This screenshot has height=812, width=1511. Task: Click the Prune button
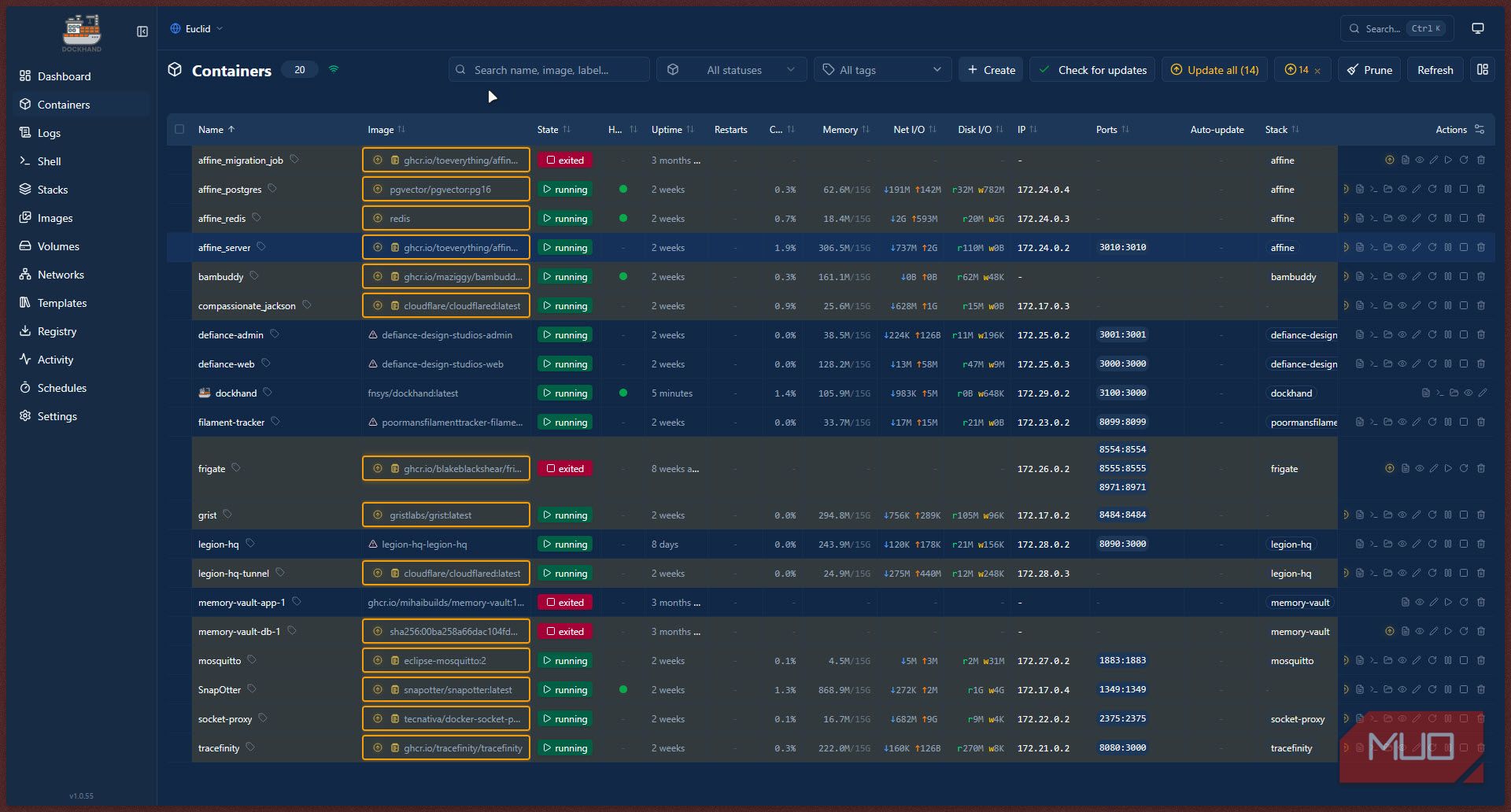(x=1369, y=69)
